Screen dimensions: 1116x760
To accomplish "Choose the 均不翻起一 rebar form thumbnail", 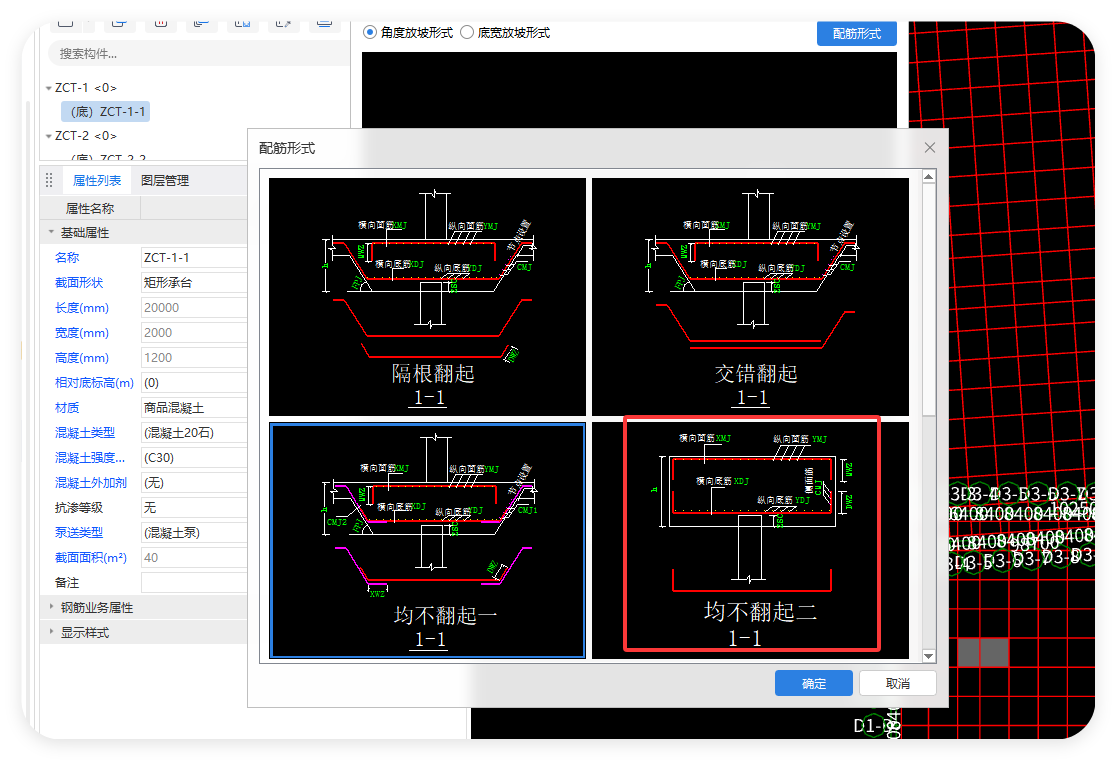I will pos(427,540).
